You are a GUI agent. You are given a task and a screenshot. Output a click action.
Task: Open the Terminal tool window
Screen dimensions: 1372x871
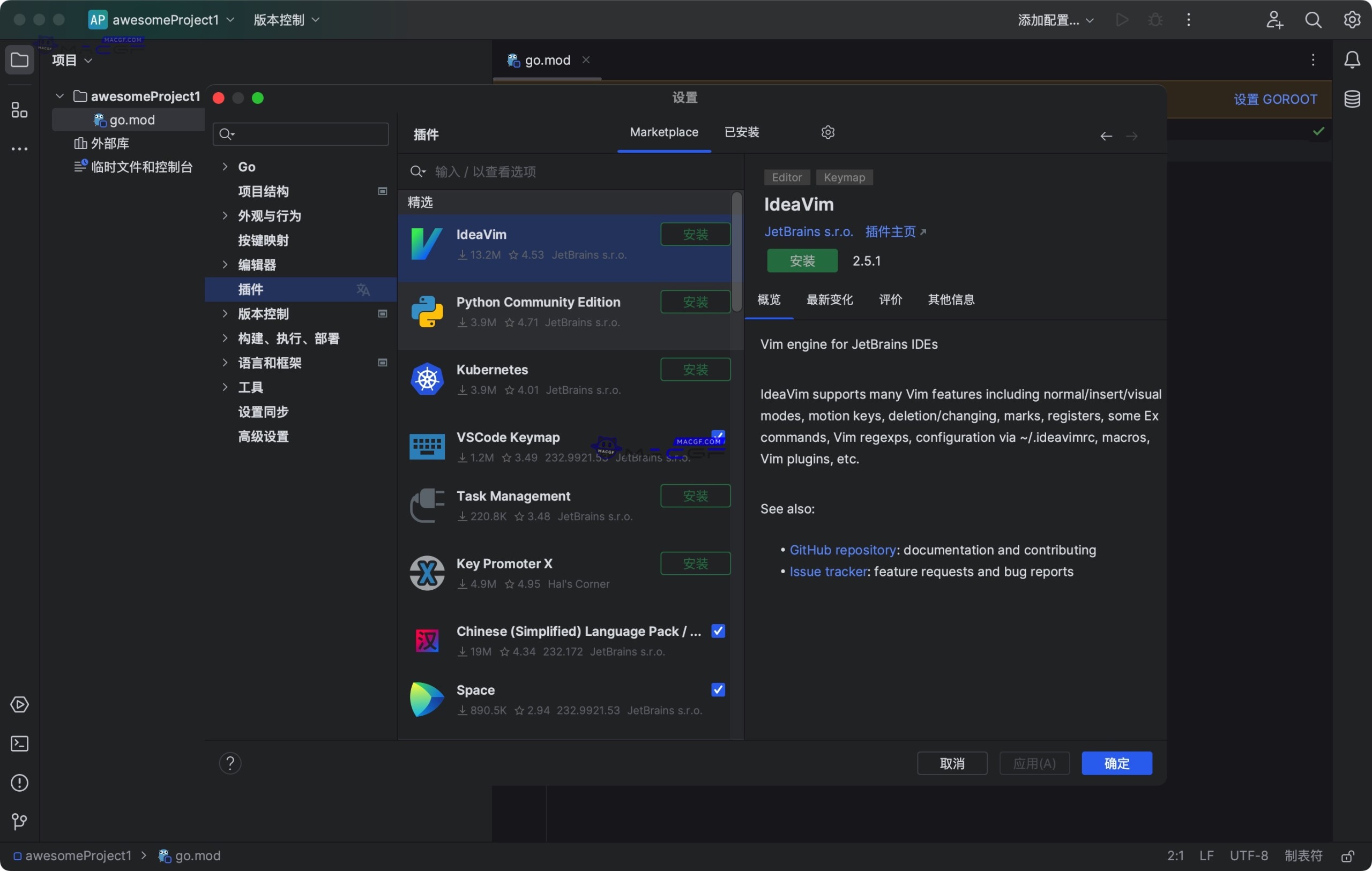pos(19,744)
